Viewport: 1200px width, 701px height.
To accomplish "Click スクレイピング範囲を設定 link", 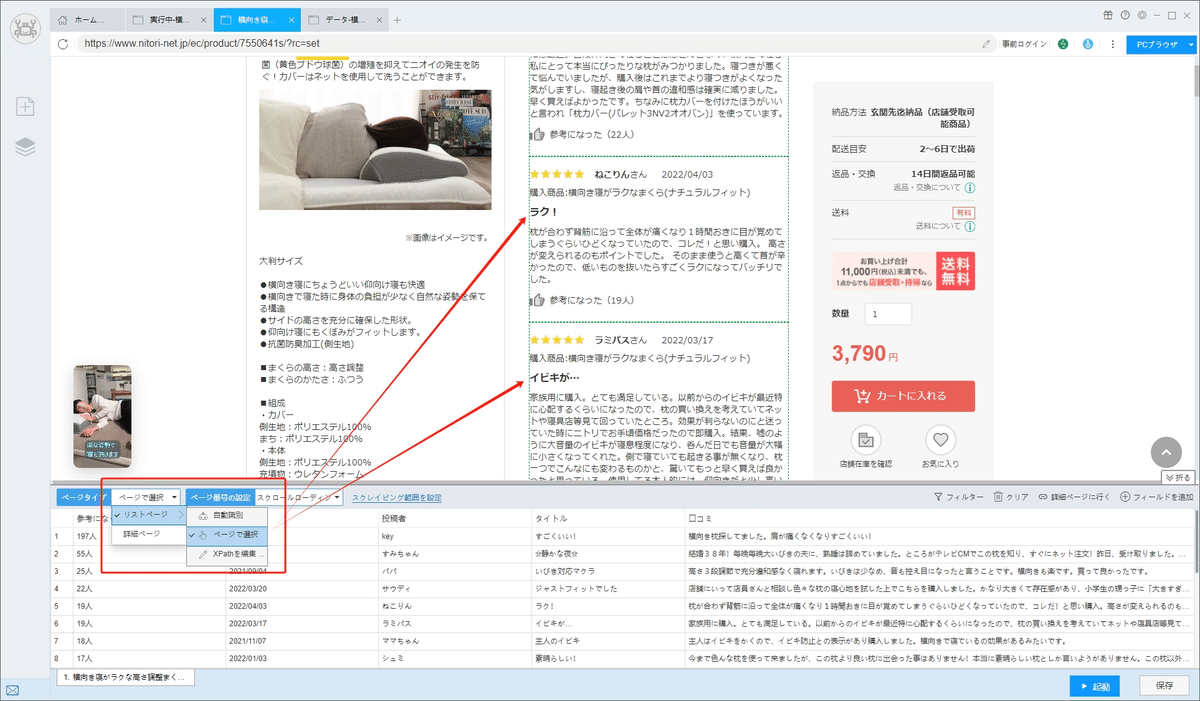I will click(x=397, y=497).
